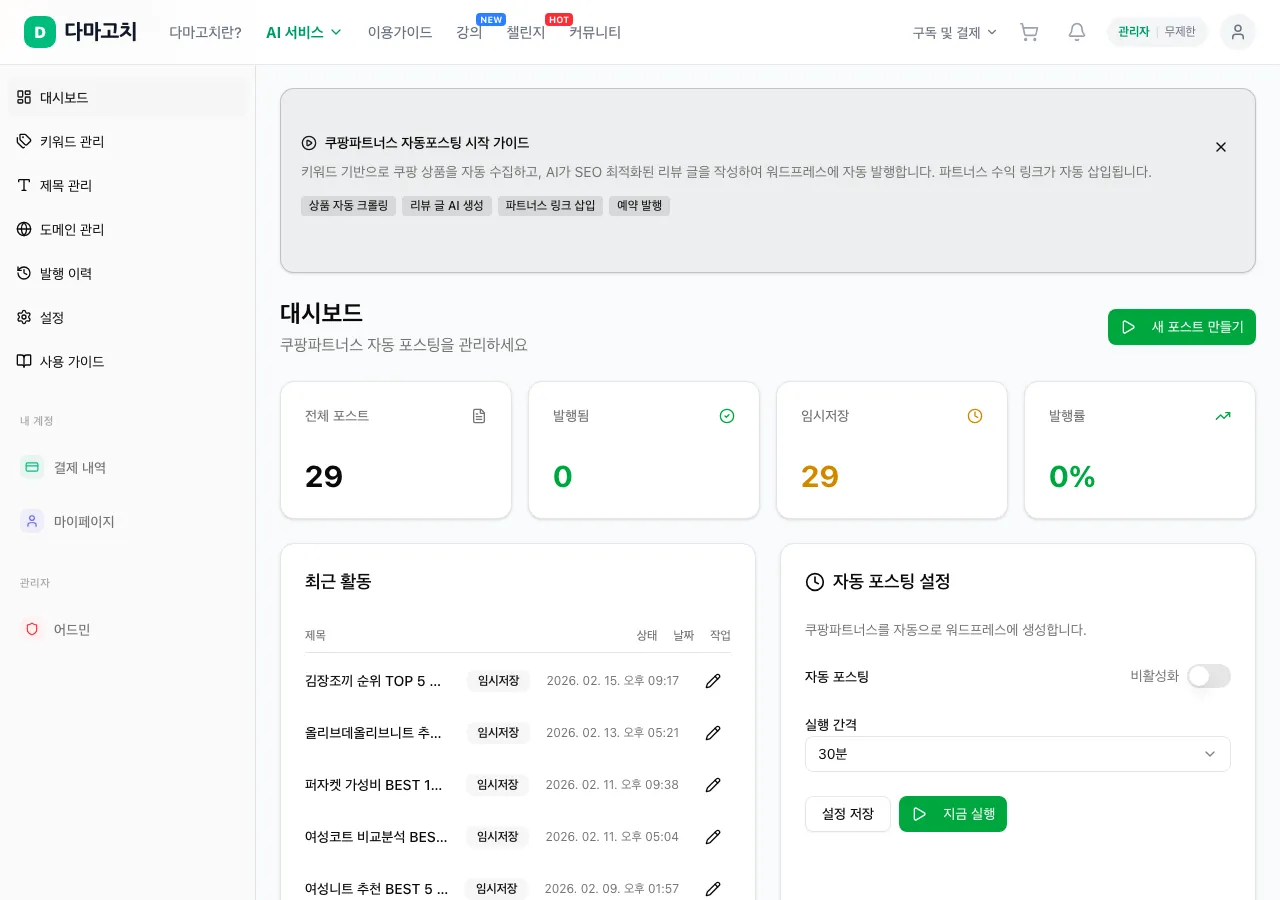Click the 비활성화 status label
Image resolution: width=1280 pixels, height=900 pixels.
[1154, 676]
